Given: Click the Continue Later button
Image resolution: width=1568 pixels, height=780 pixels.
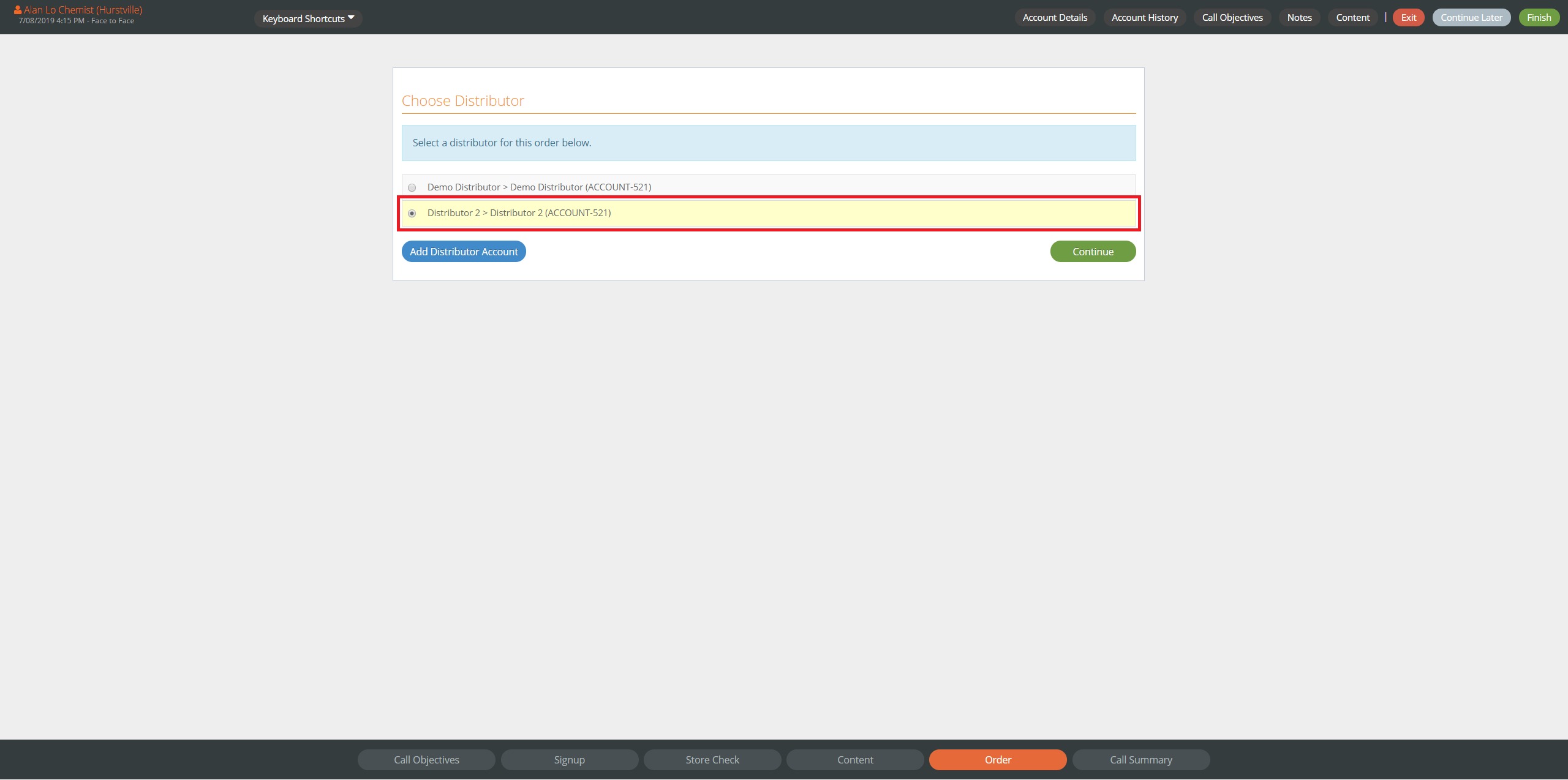Looking at the screenshot, I should coord(1471,18).
